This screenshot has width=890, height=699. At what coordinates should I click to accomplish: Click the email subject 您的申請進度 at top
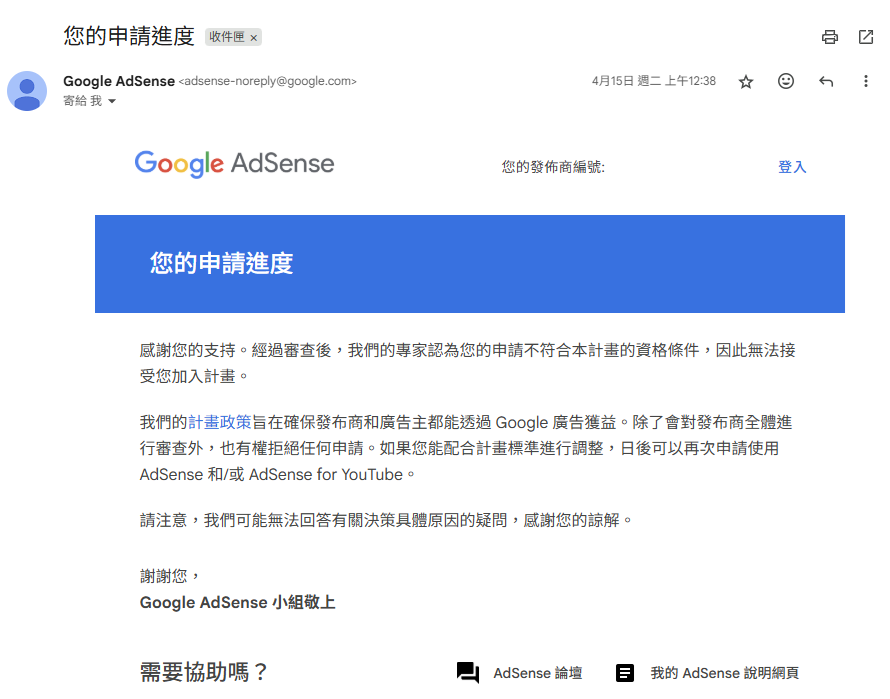pyautogui.click(x=129, y=36)
